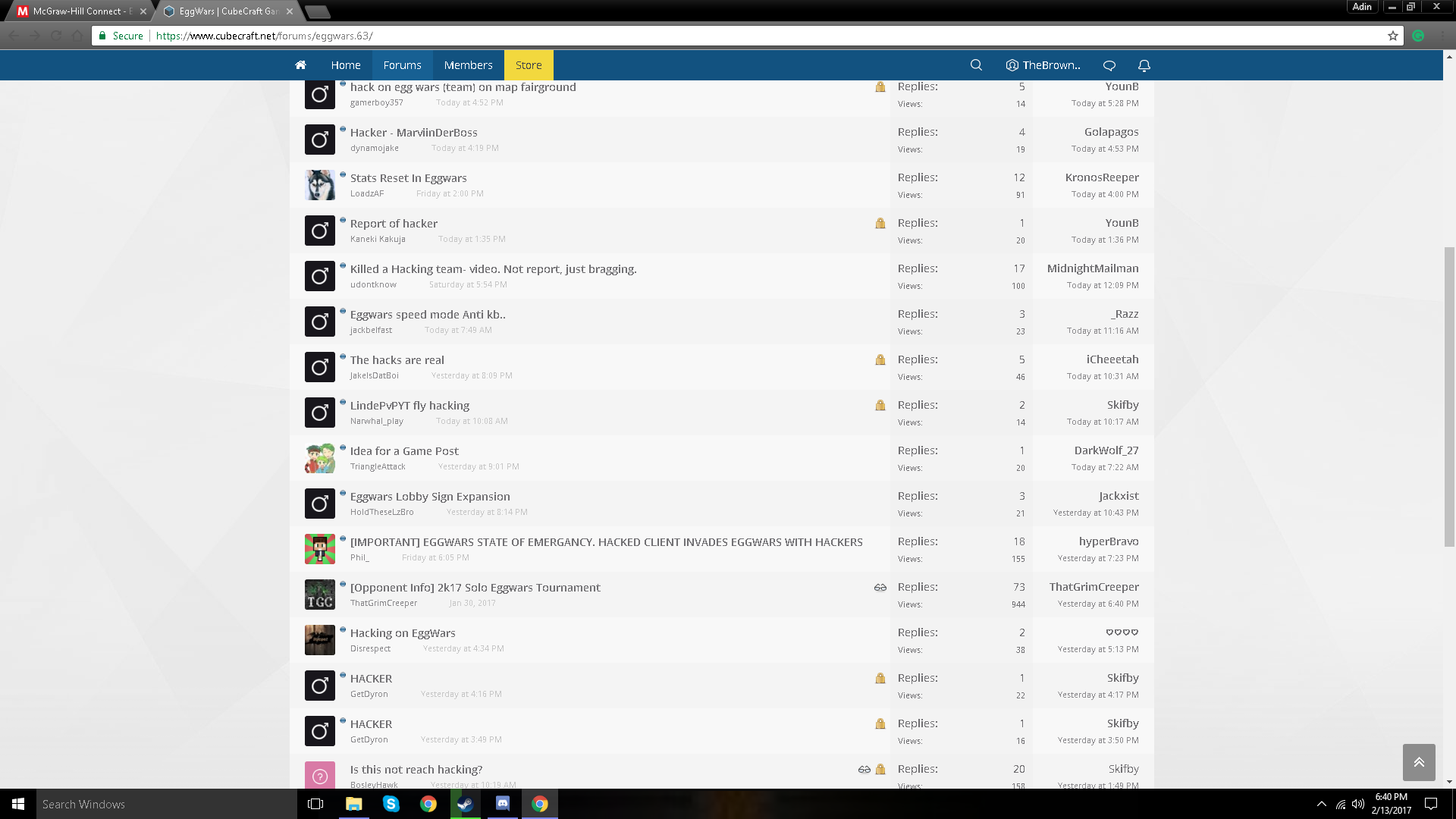Click thread starter name udontknow
This screenshot has width=1456, height=819.
pyautogui.click(x=373, y=284)
